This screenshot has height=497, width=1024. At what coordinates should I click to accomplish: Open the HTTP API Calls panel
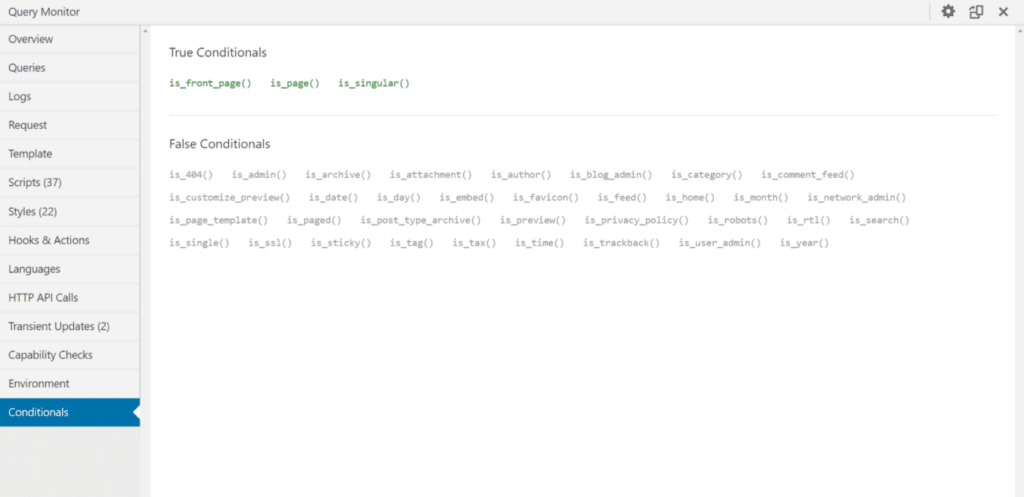tap(43, 298)
